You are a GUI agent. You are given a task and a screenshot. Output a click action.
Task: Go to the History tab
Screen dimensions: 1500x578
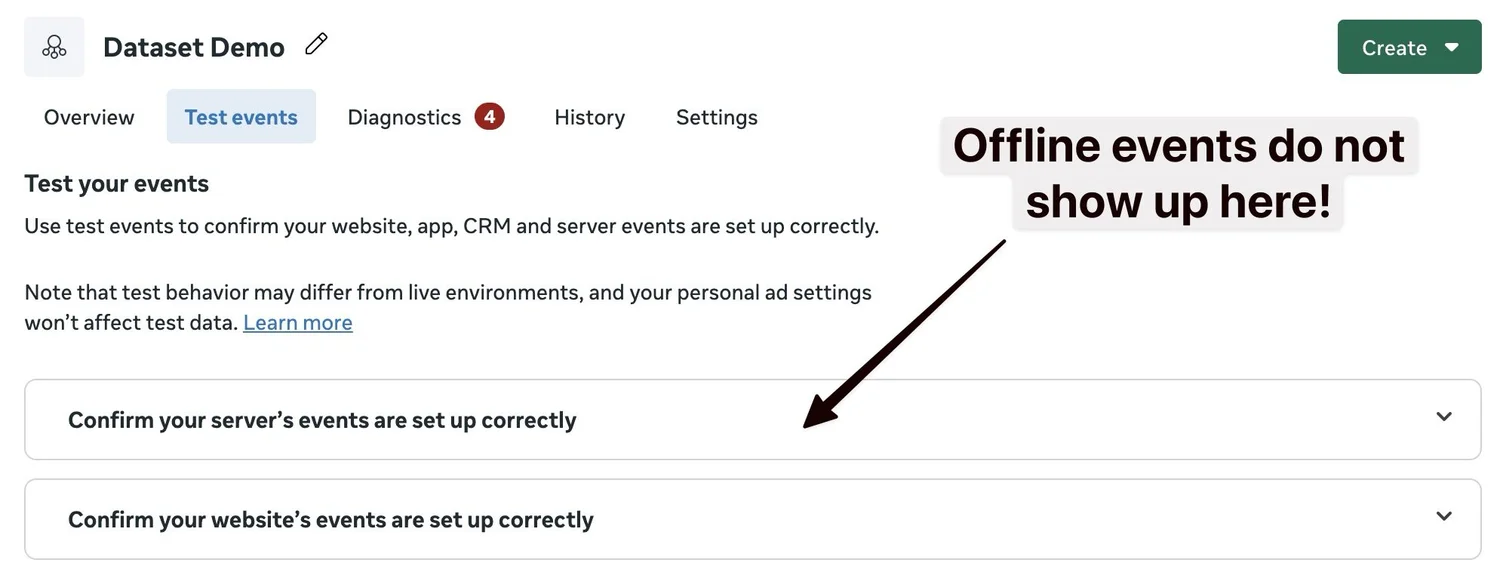pos(589,117)
